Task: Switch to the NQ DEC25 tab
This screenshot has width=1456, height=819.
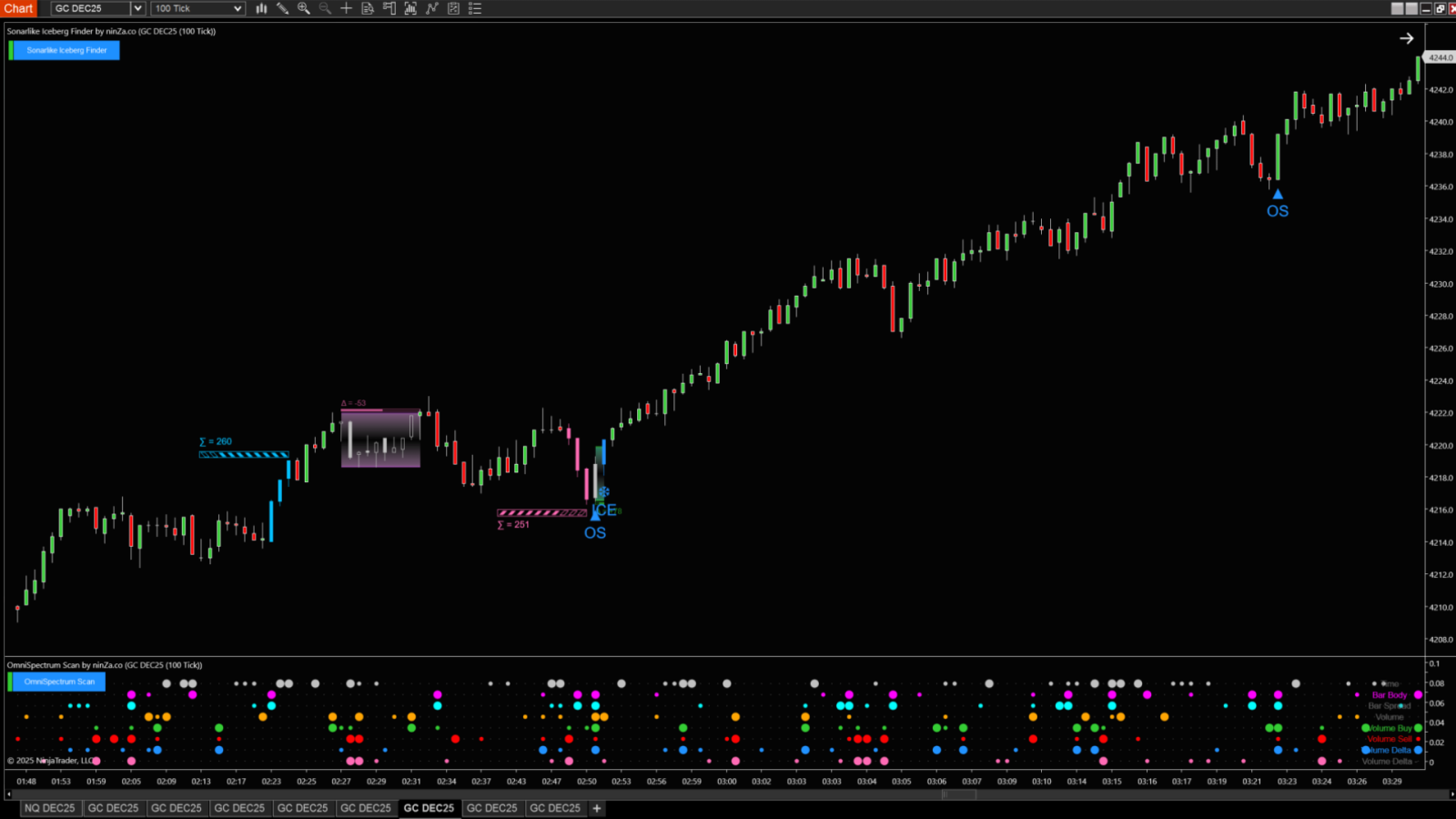Action: coord(50,808)
